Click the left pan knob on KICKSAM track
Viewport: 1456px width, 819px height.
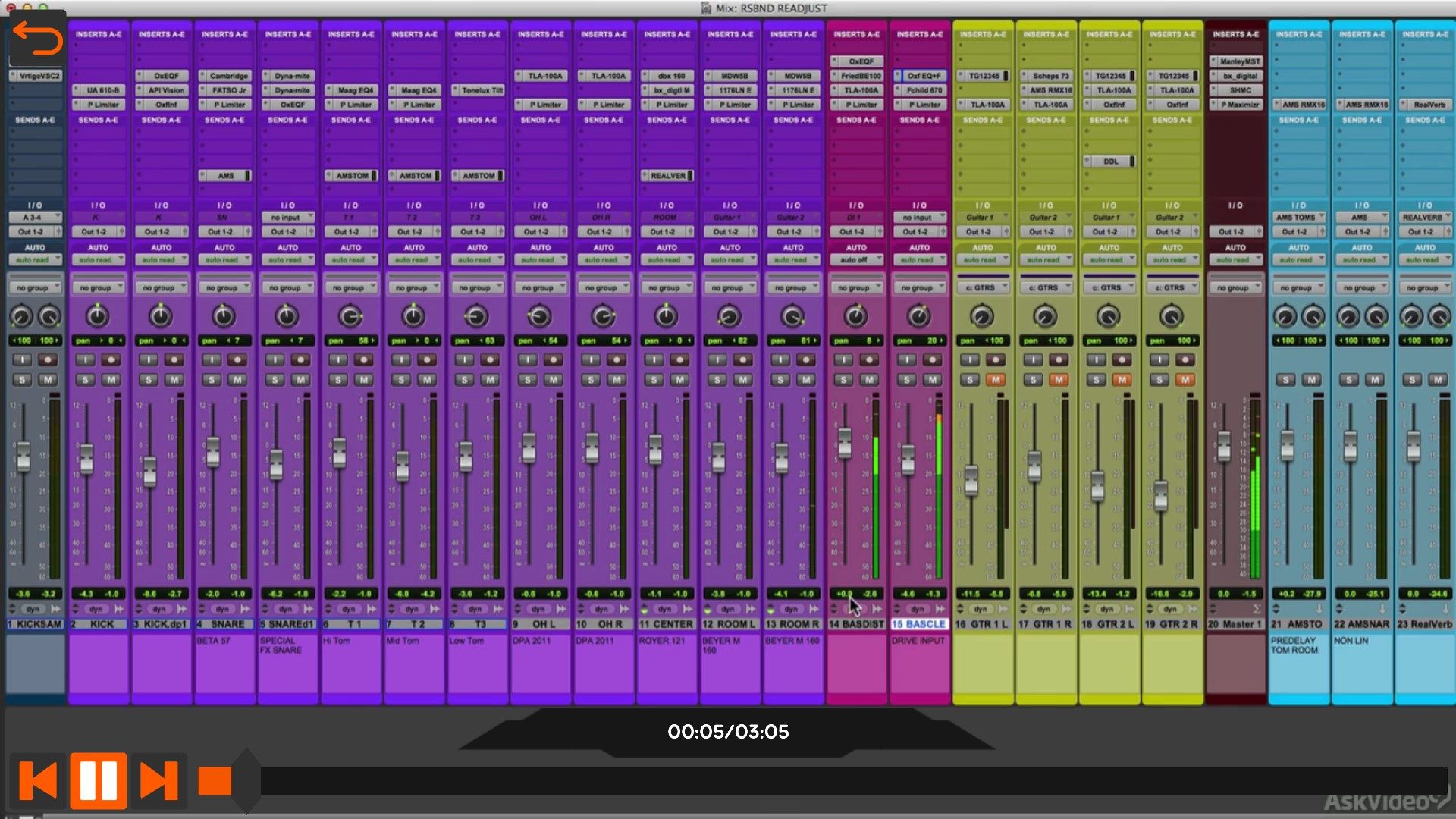coord(21,316)
